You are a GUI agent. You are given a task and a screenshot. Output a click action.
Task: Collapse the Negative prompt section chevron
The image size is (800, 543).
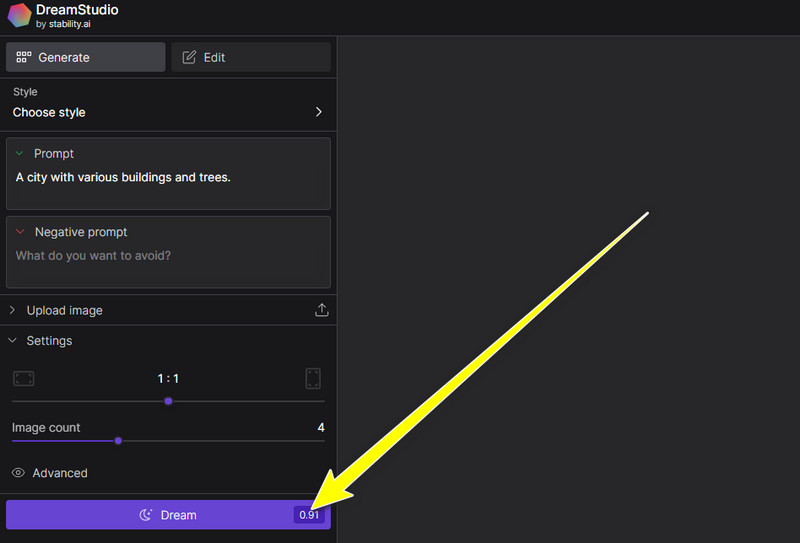tap(20, 232)
